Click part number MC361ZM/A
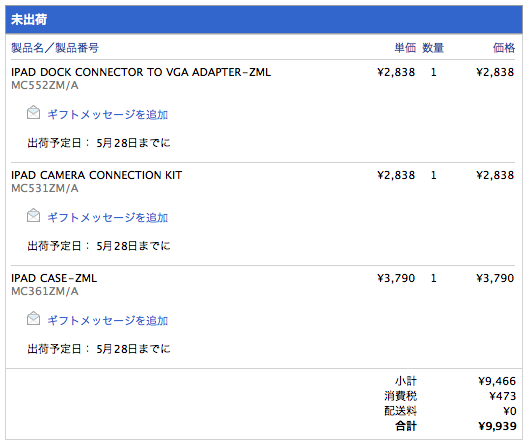528x445 pixels. point(45,292)
